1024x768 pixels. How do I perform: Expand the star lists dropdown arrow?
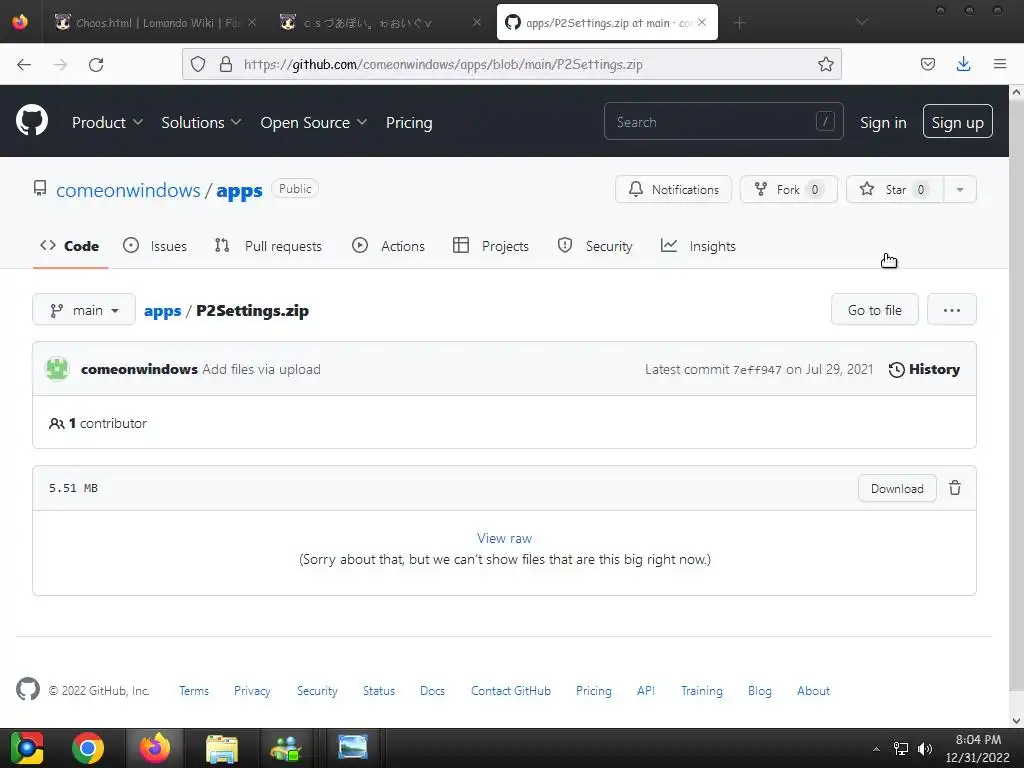(959, 189)
